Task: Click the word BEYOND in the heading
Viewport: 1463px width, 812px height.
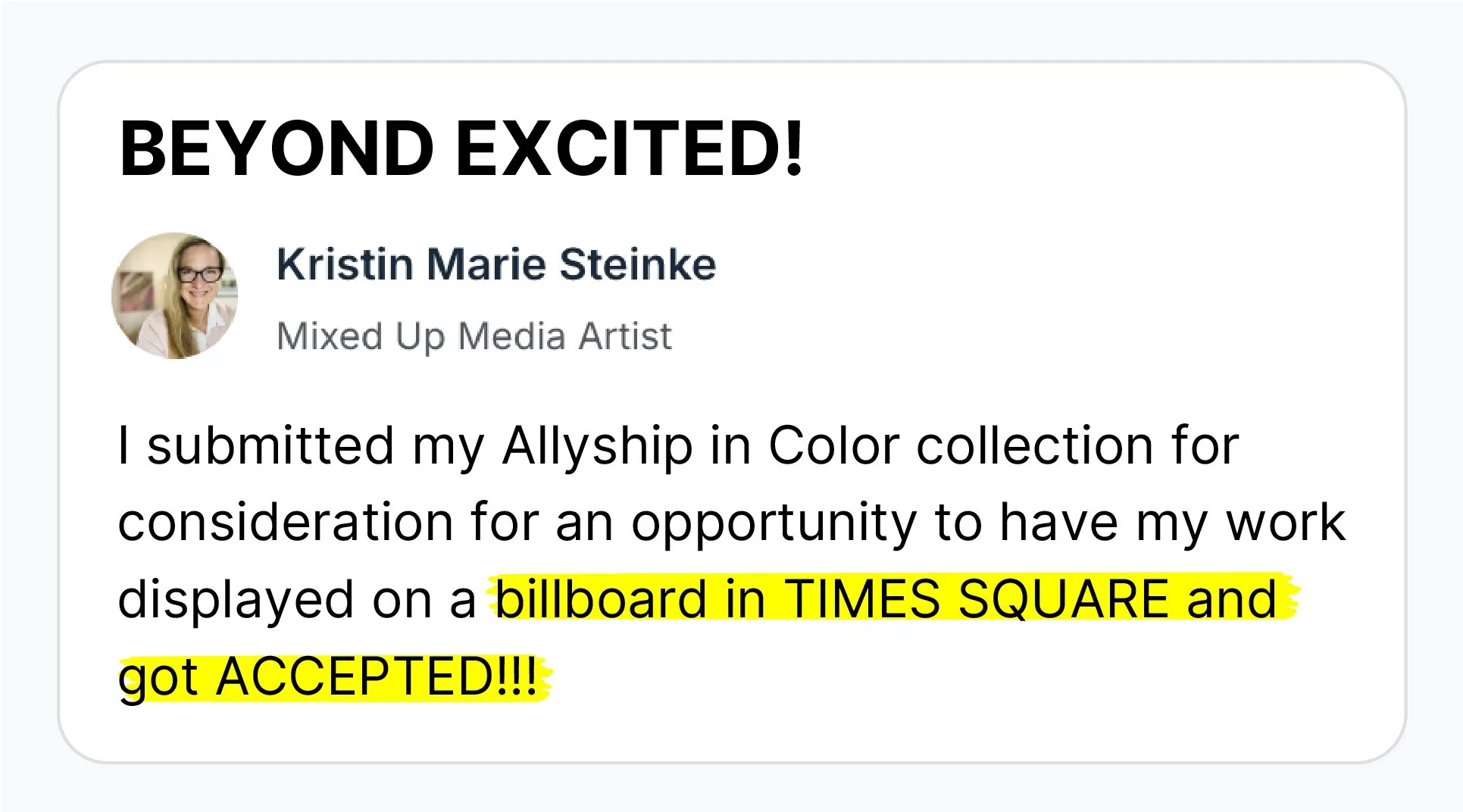Action: tap(277, 149)
